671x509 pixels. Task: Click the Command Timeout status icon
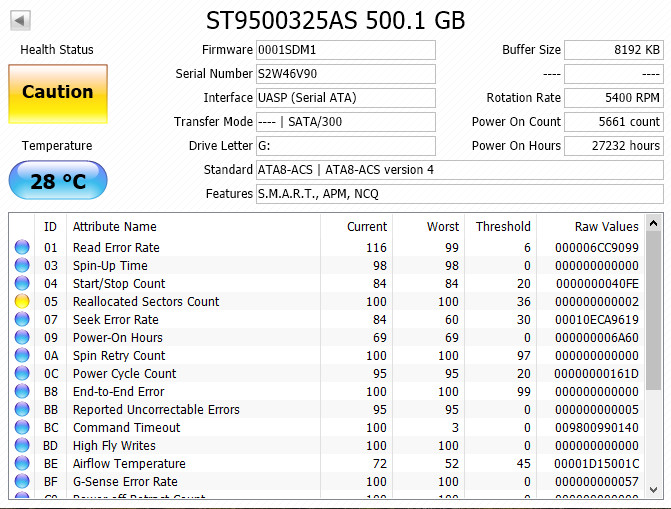tap(22, 428)
